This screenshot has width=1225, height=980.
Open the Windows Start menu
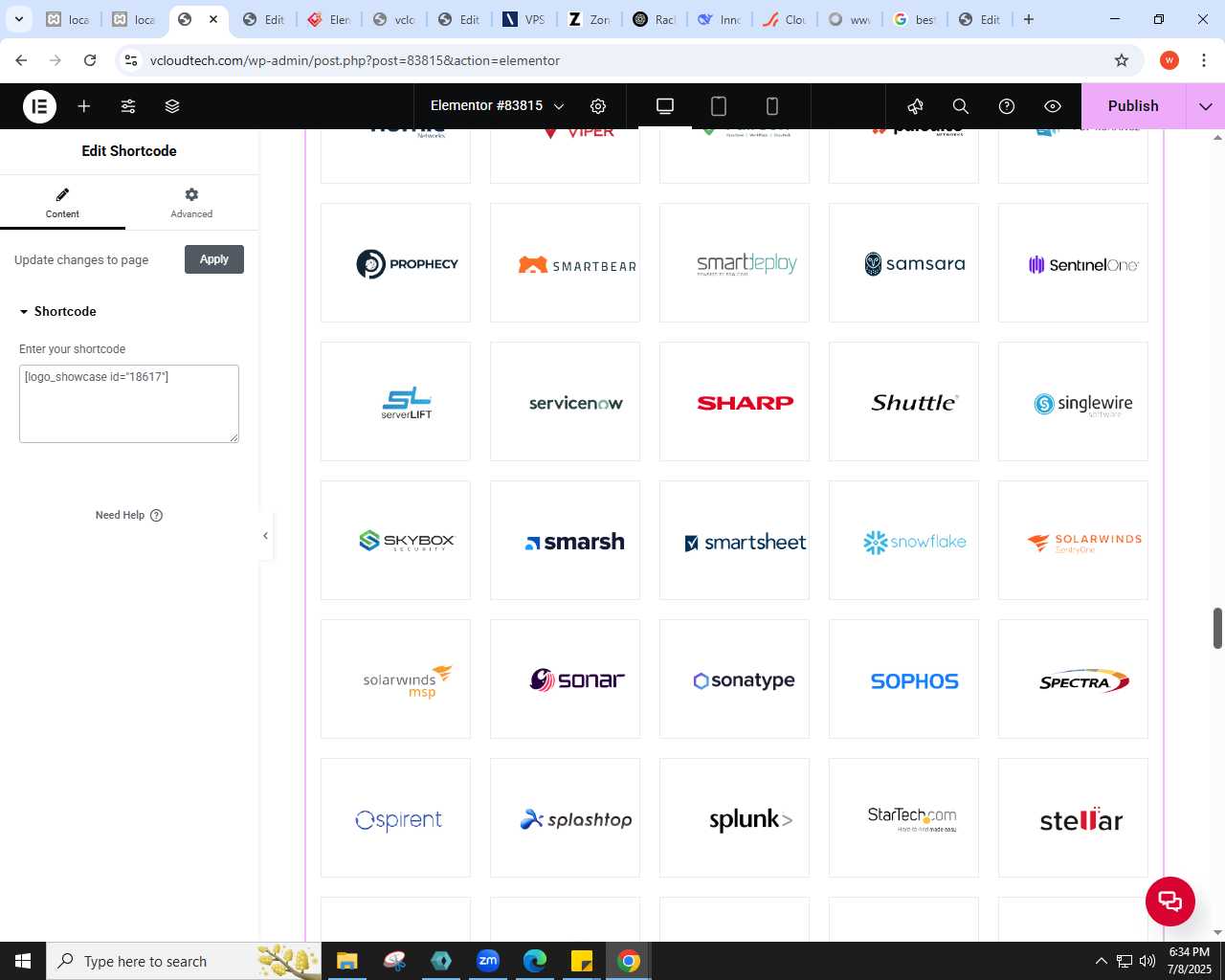point(23,961)
